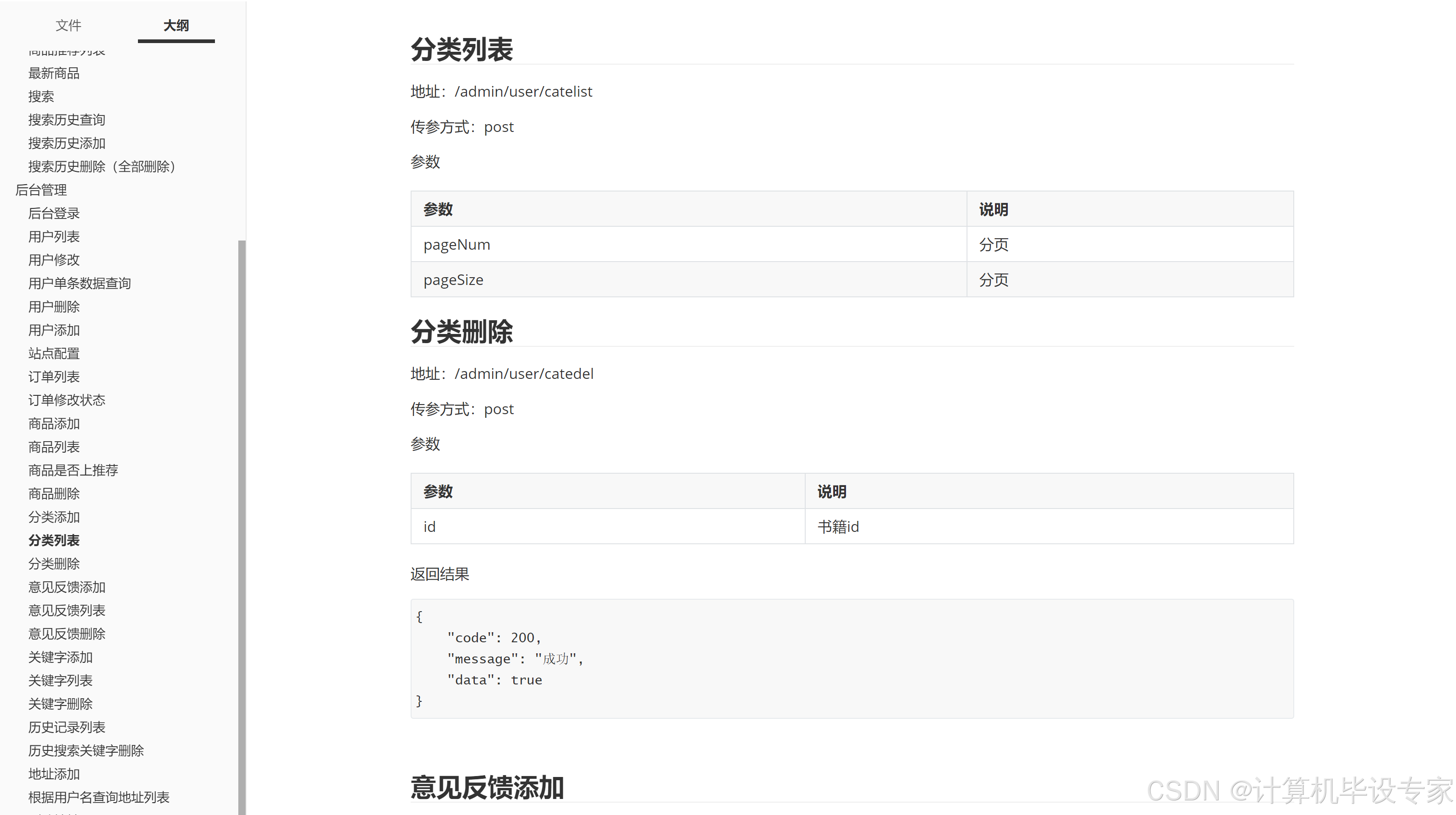Click 订单修改状态 outline entry

[x=67, y=400]
